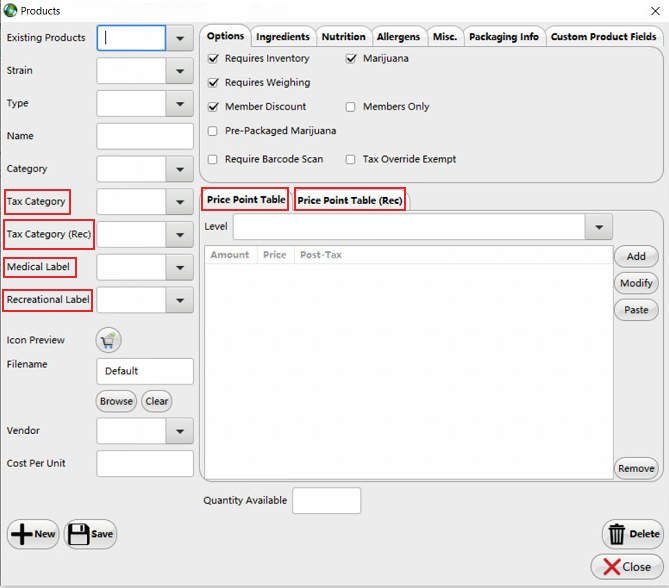Toggle the Member Discount checkbox
This screenshot has width=669, height=588.
(213, 107)
